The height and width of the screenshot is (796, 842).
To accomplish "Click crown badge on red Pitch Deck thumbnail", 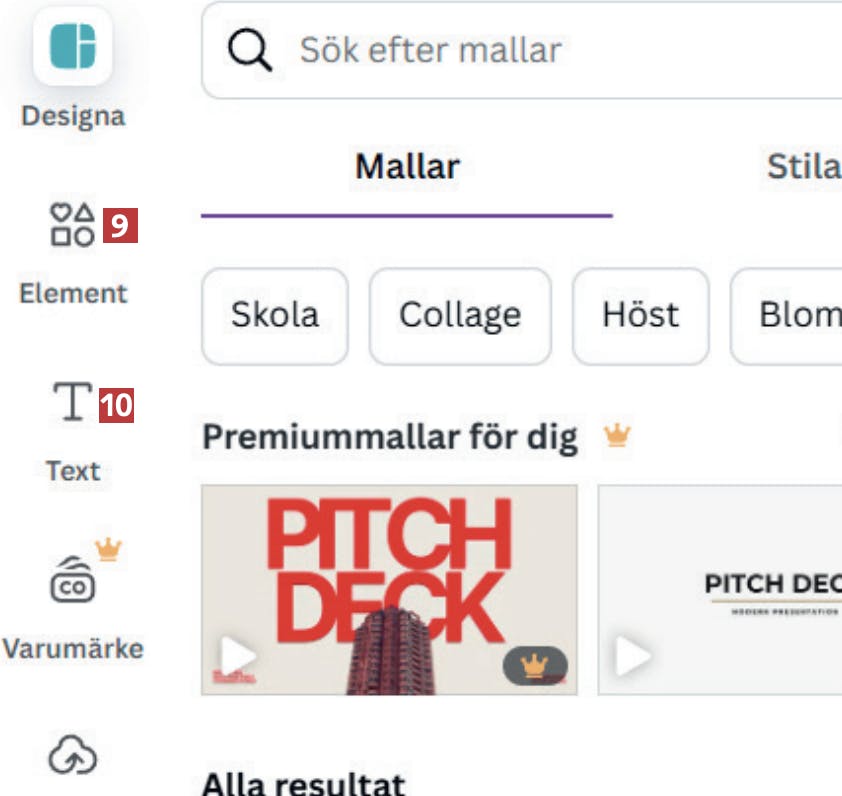I will coord(535,663).
